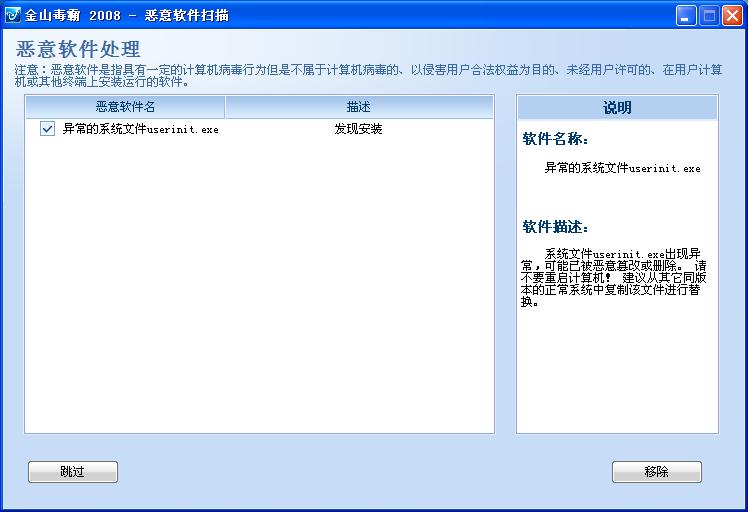The image size is (748, 512).
Task: Click the 移除 remove button
Action: (656, 472)
